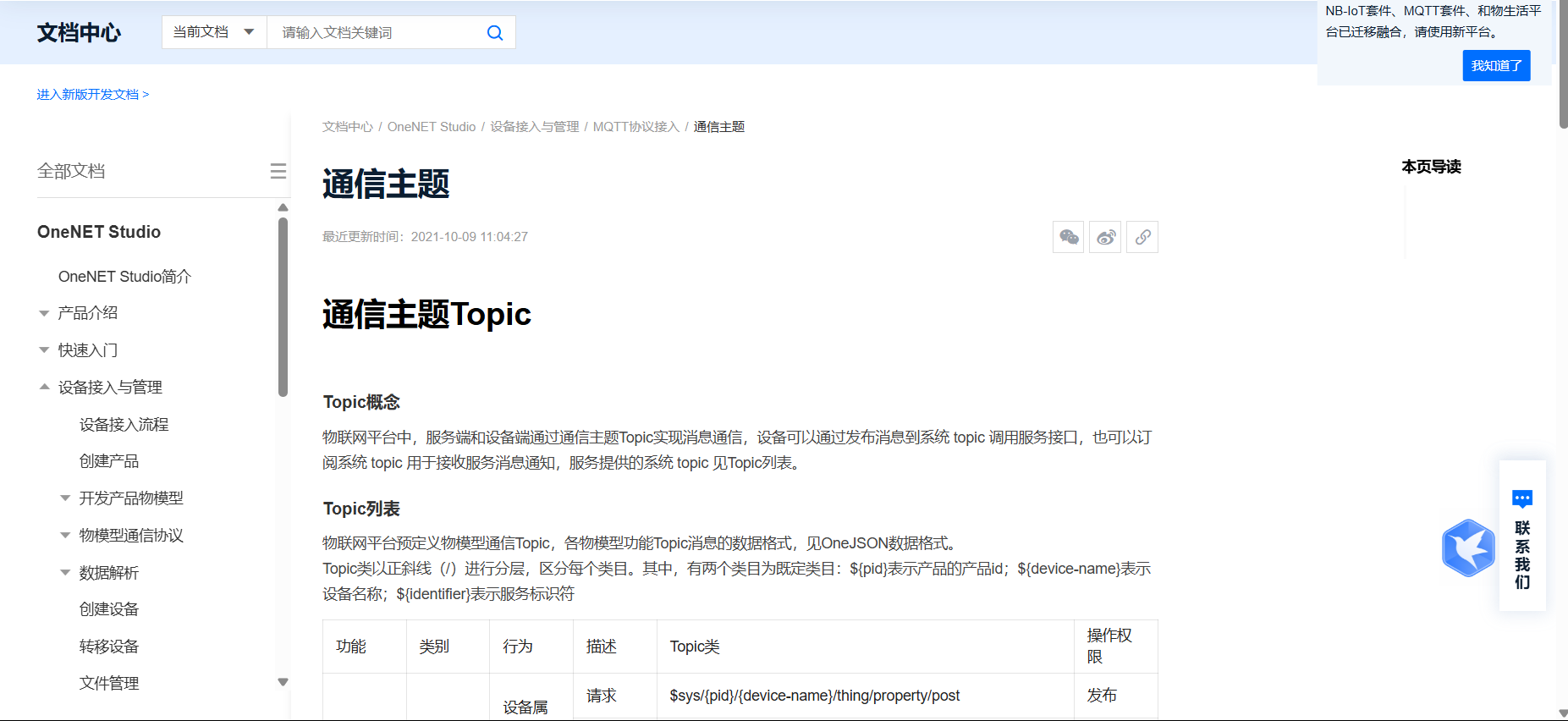Click the 文档中心 site logo title
The height and width of the screenshot is (721, 1568).
tap(79, 32)
